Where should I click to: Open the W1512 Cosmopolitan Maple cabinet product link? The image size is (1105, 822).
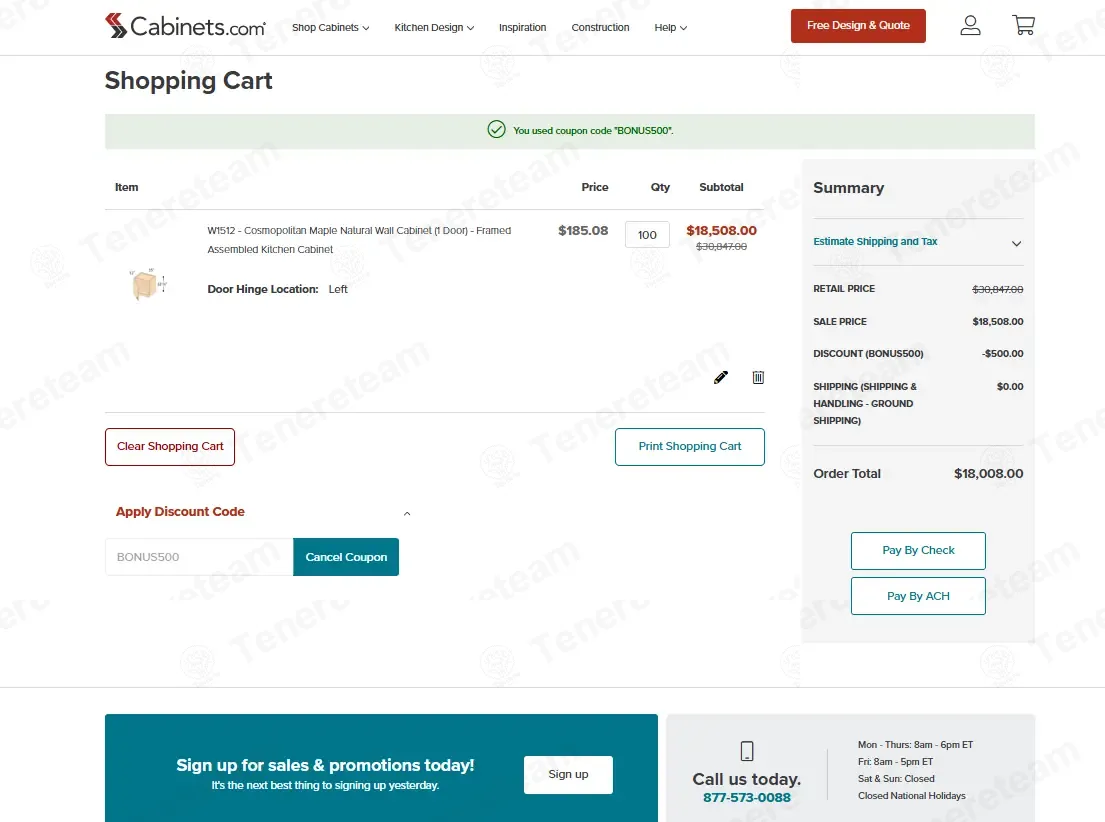tap(359, 240)
